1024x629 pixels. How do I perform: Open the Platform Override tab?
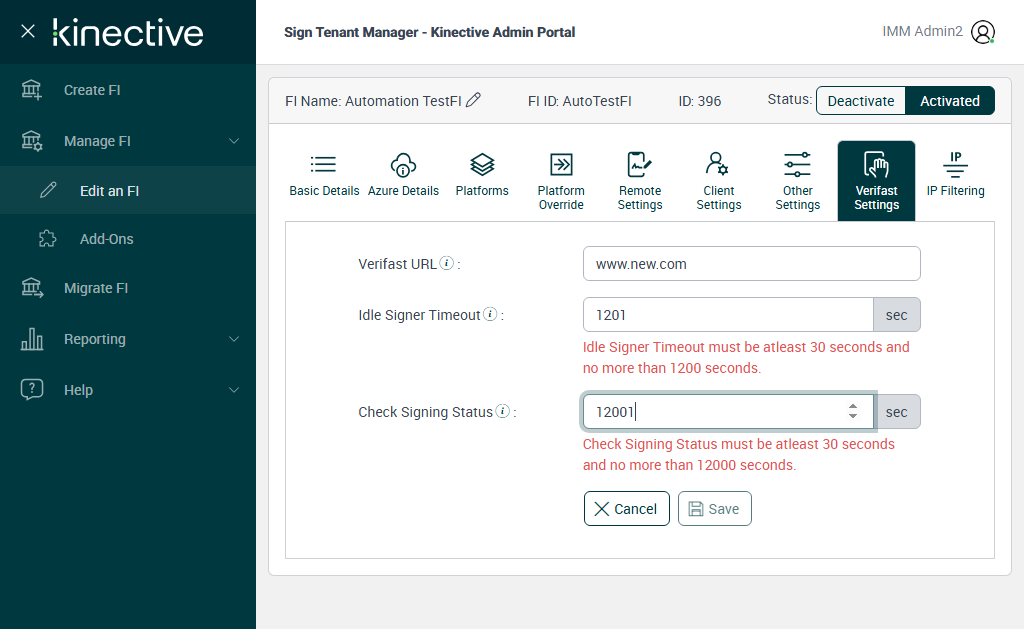pos(561,181)
